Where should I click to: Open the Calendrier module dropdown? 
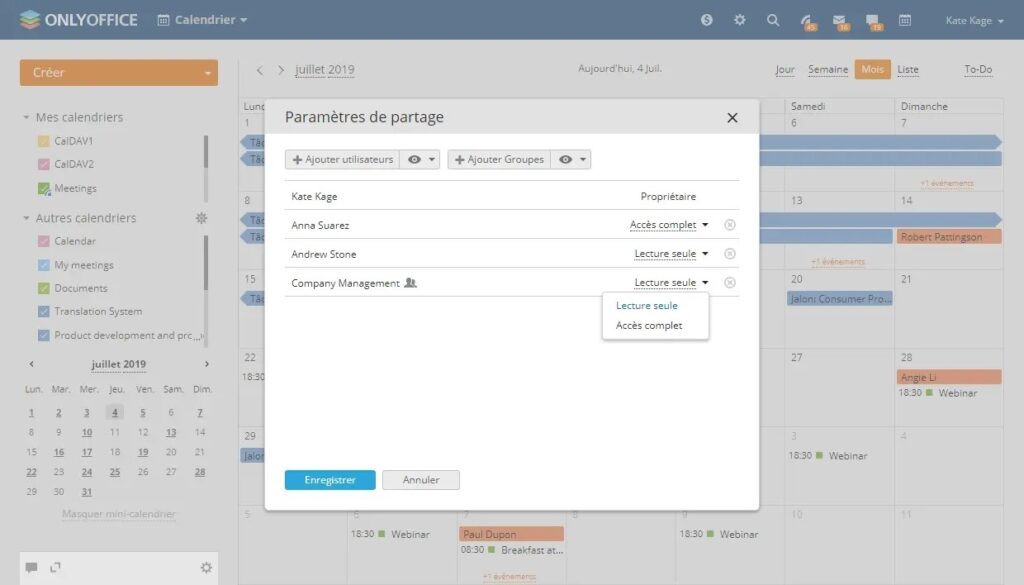pos(202,20)
